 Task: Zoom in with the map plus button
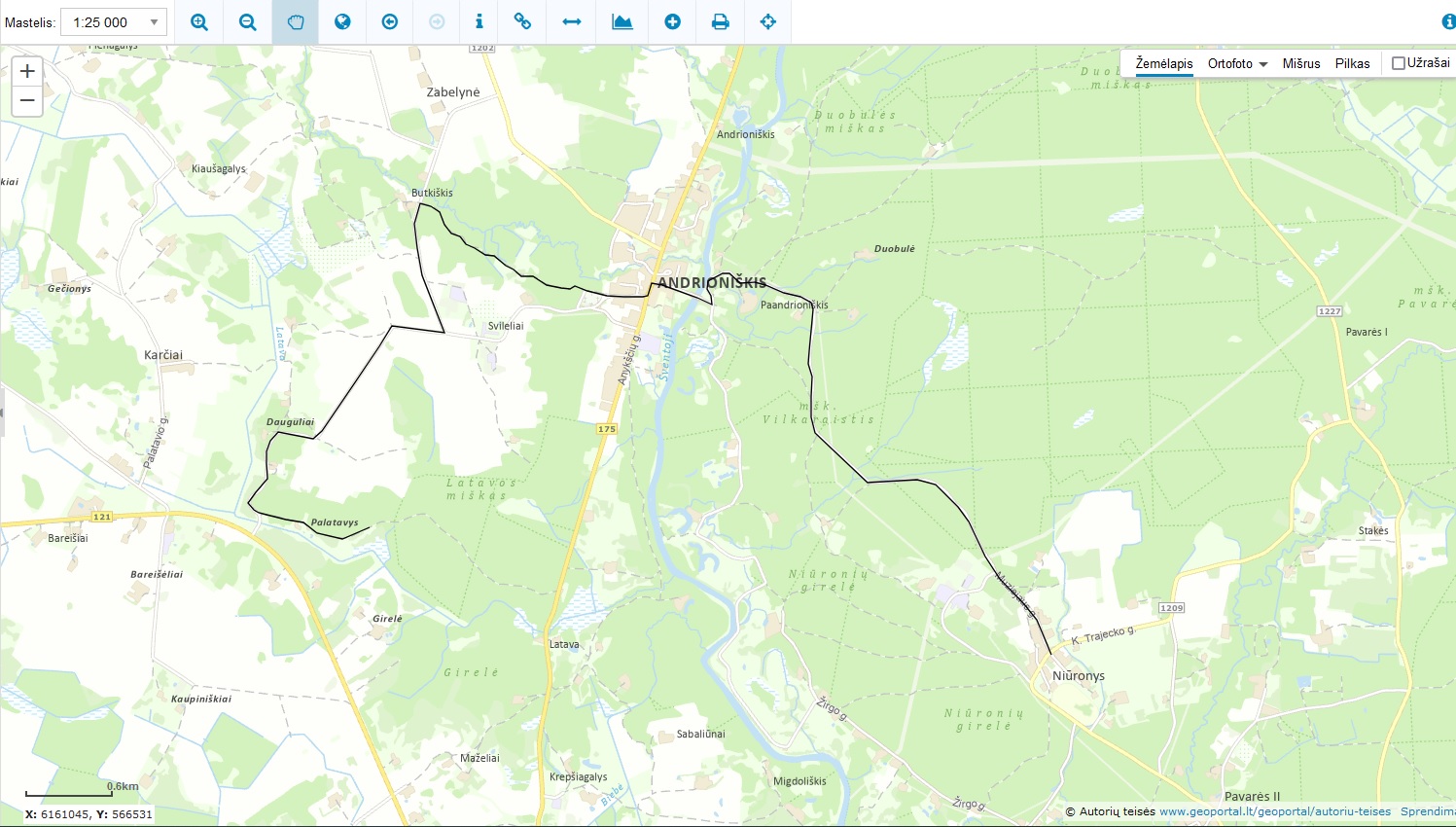[x=27, y=71]
